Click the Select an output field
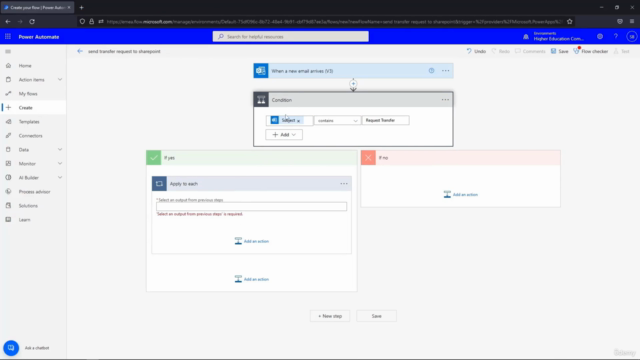 (251, 207)
